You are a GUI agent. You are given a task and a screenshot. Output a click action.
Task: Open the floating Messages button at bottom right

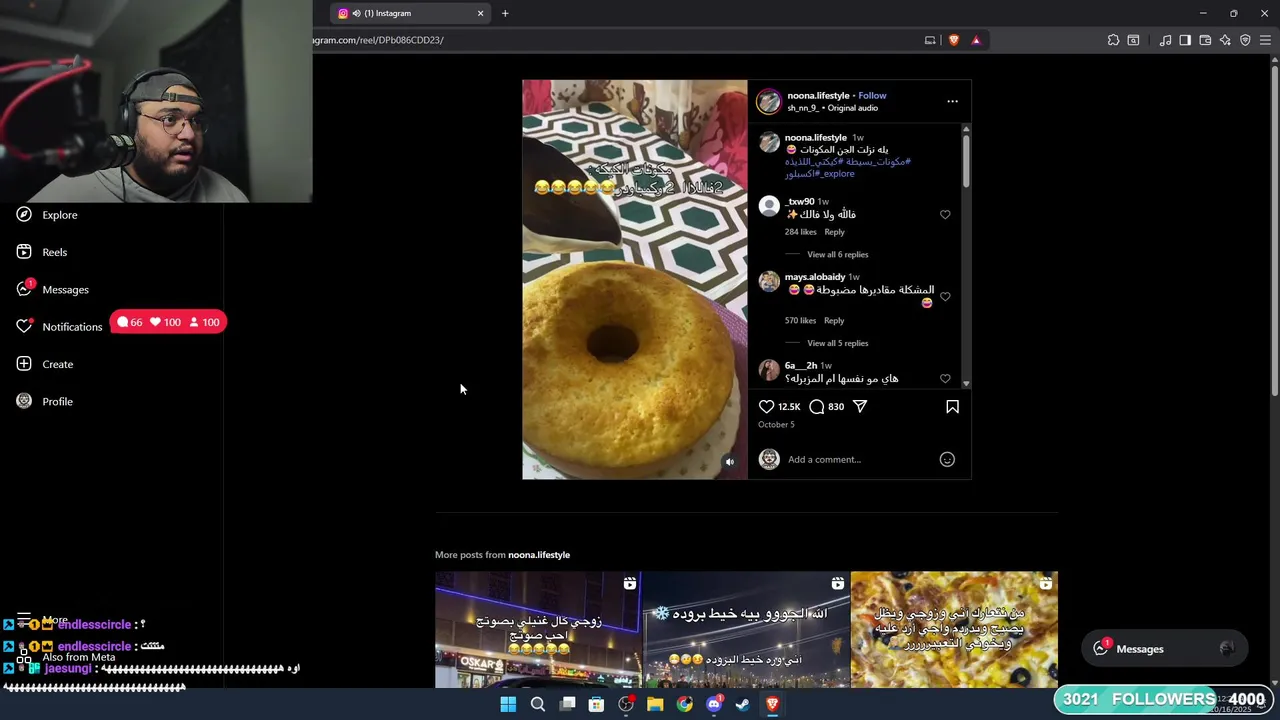(x=1166, y=649)
